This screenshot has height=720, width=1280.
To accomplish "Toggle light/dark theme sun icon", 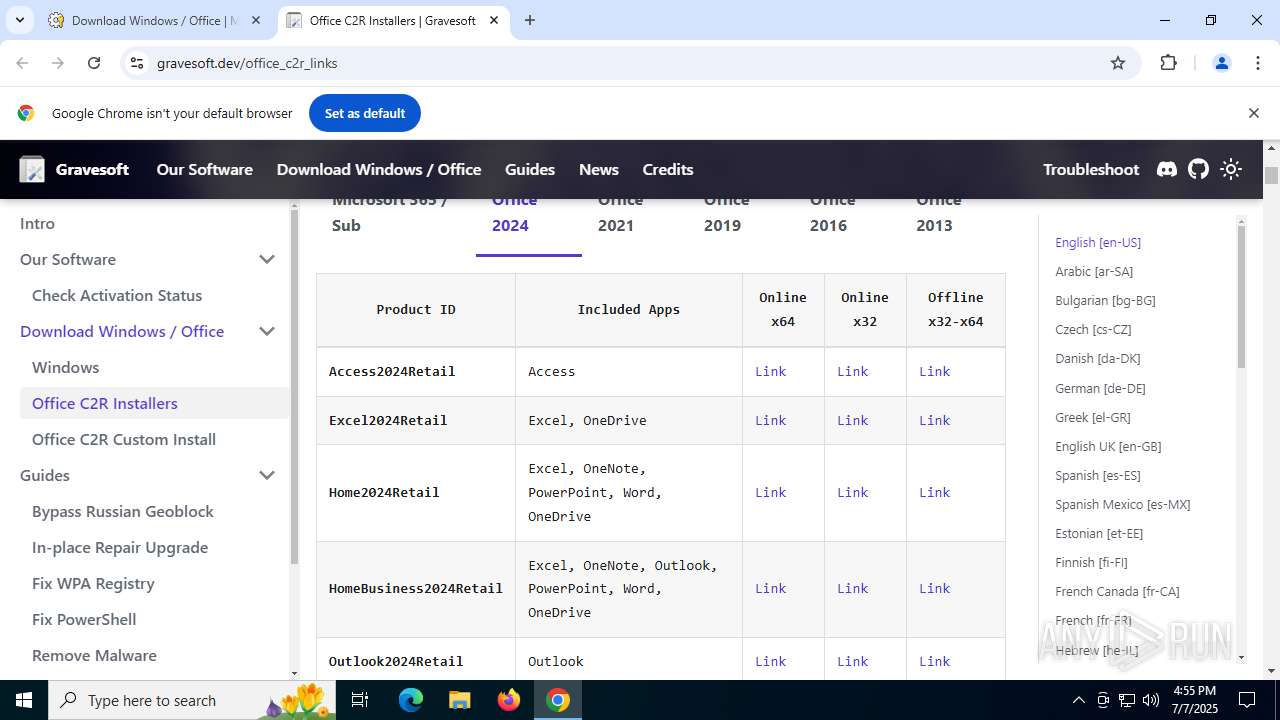I will coord(1231,169).
